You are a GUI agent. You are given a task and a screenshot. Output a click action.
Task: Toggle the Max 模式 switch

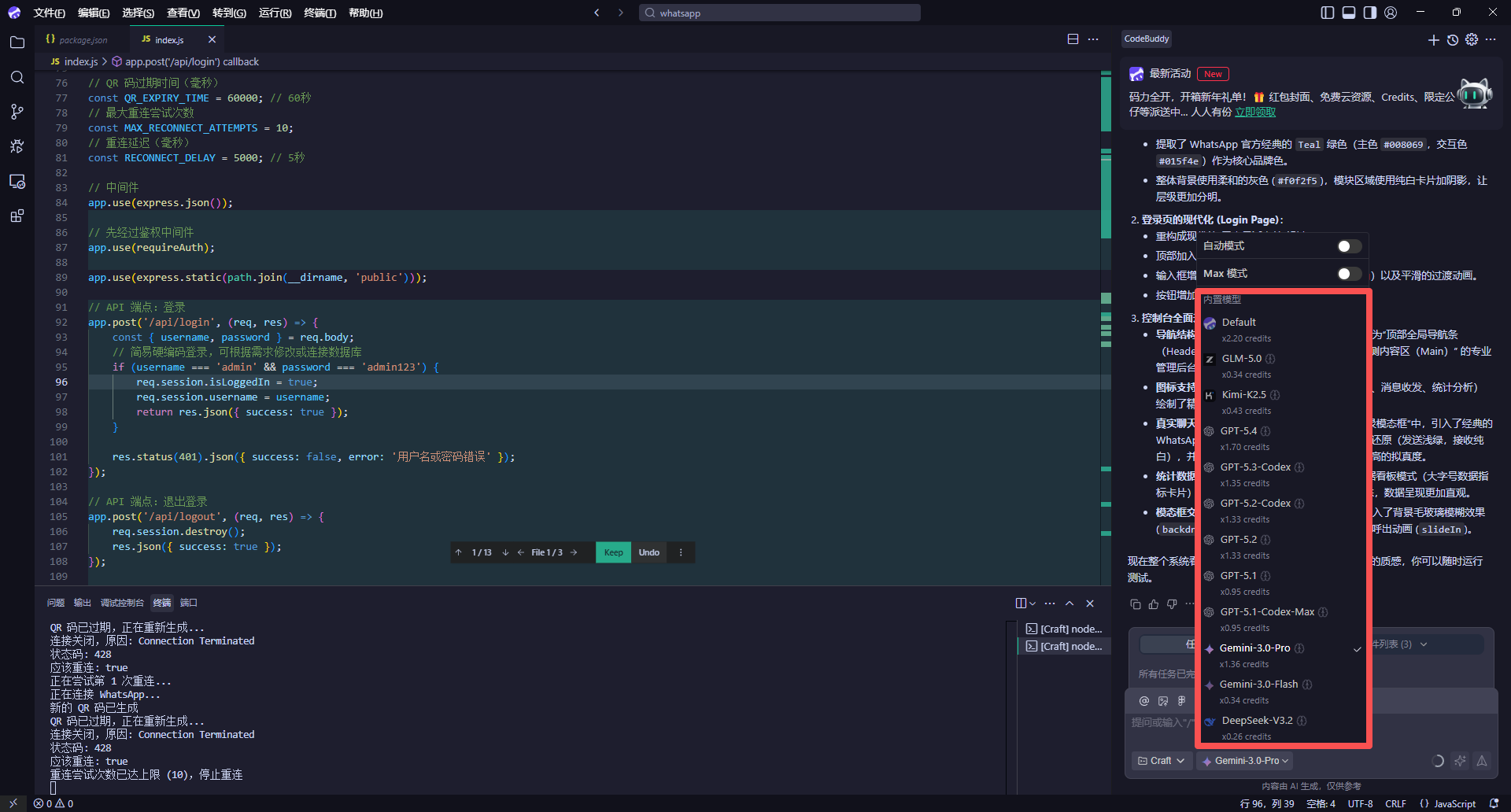pyautogui.click(x=1349, y=274)
